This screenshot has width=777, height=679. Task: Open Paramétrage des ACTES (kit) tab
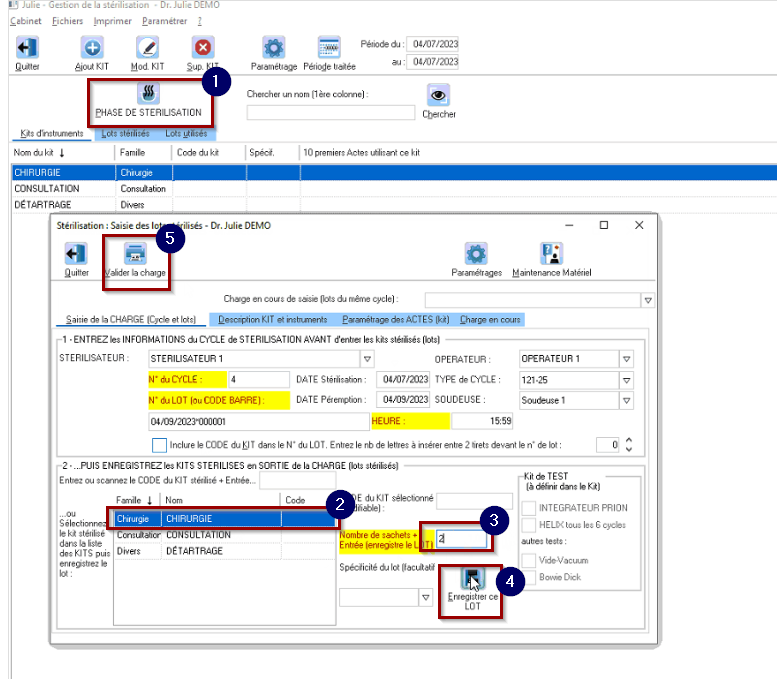pos(395,320)
